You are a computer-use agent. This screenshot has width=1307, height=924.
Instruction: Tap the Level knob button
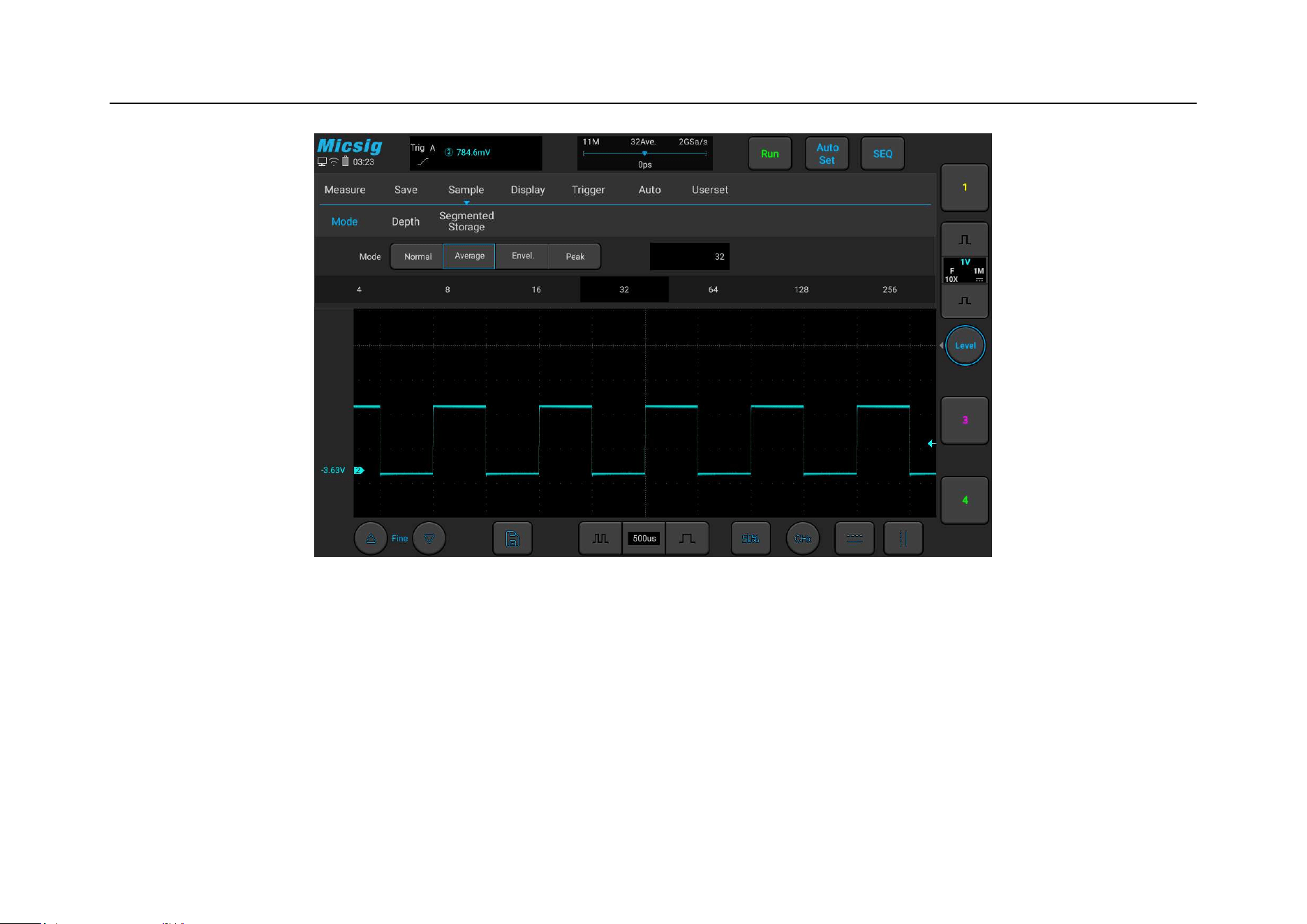(x=965, y=345)
